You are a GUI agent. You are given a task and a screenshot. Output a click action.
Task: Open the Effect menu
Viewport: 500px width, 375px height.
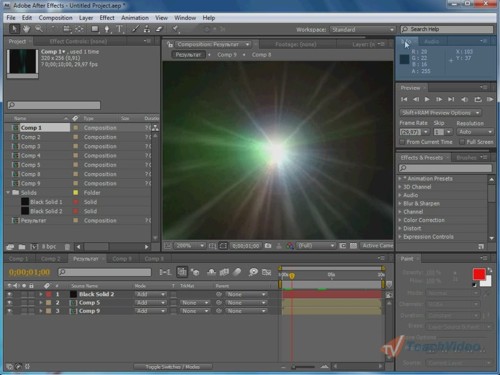(x=107, y=18)
